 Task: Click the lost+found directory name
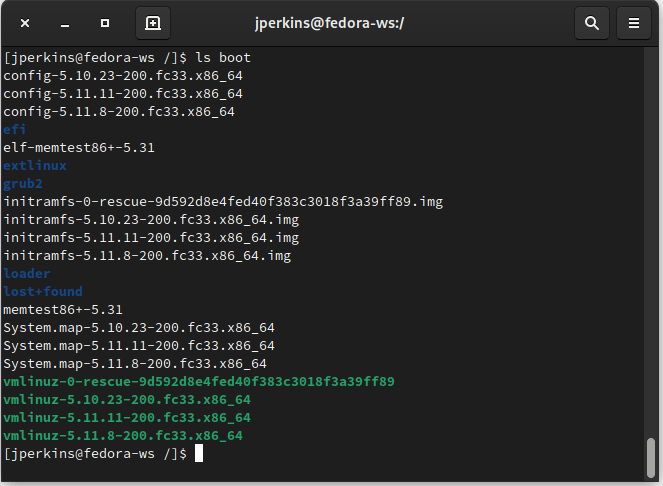tap(43, 291)
